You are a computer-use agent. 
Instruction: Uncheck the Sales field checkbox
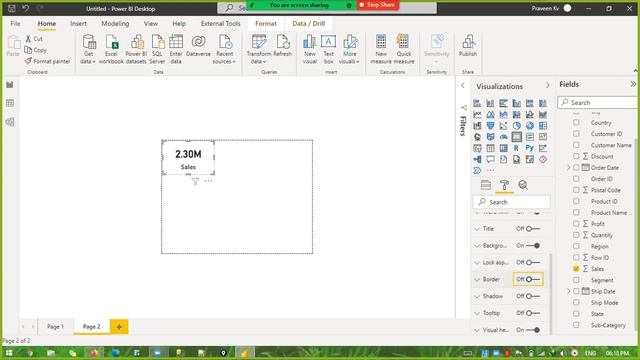(x=576, y=269)
